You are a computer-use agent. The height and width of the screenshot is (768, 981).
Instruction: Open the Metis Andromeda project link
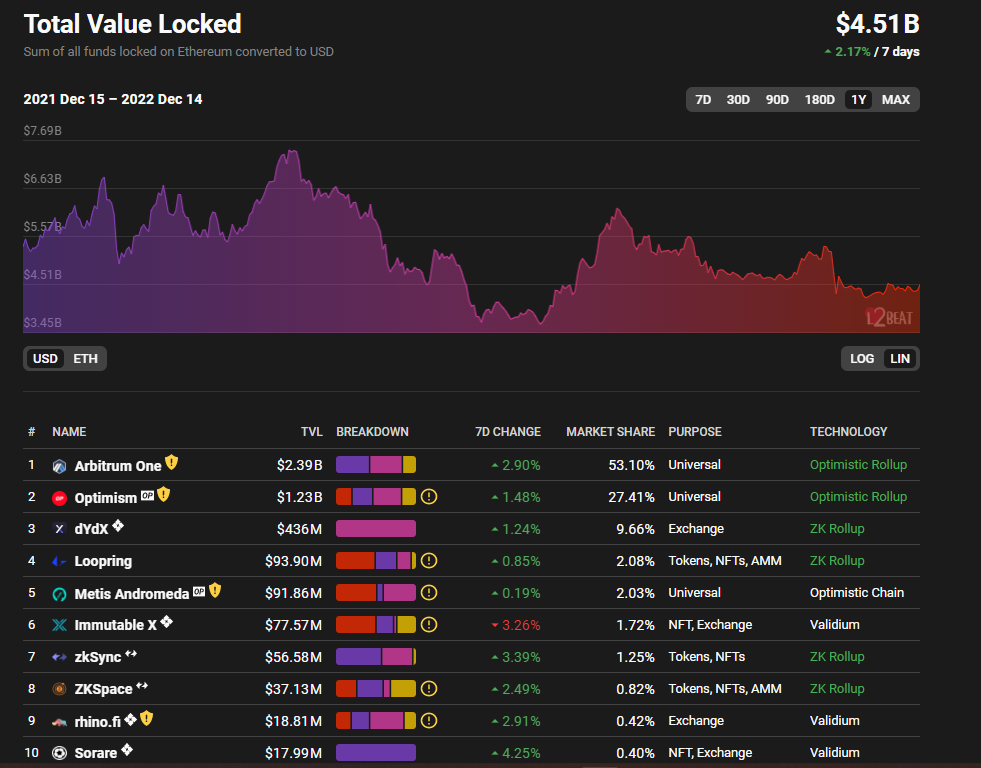point(131,594)
